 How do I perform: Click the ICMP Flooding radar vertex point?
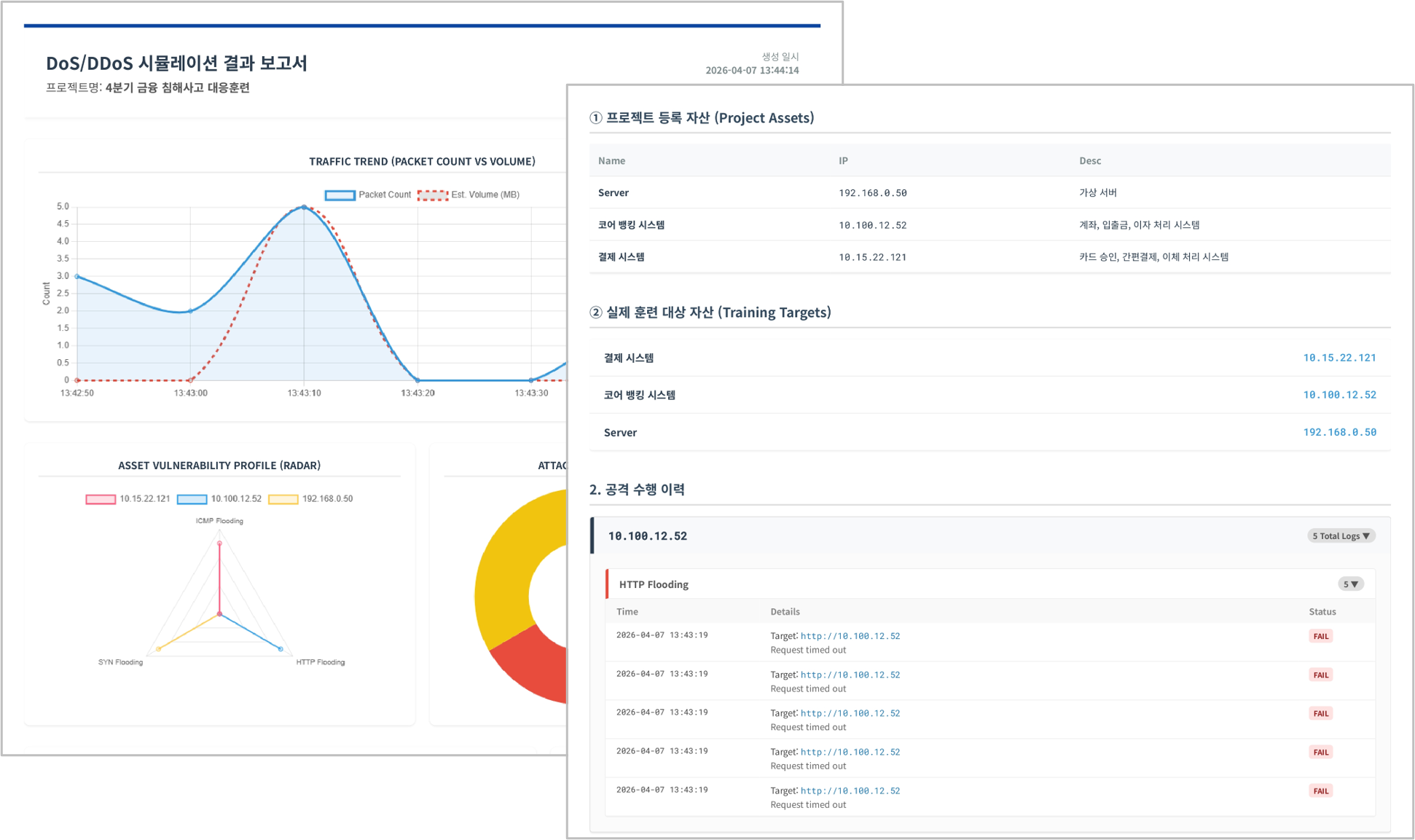click(219, 543)
